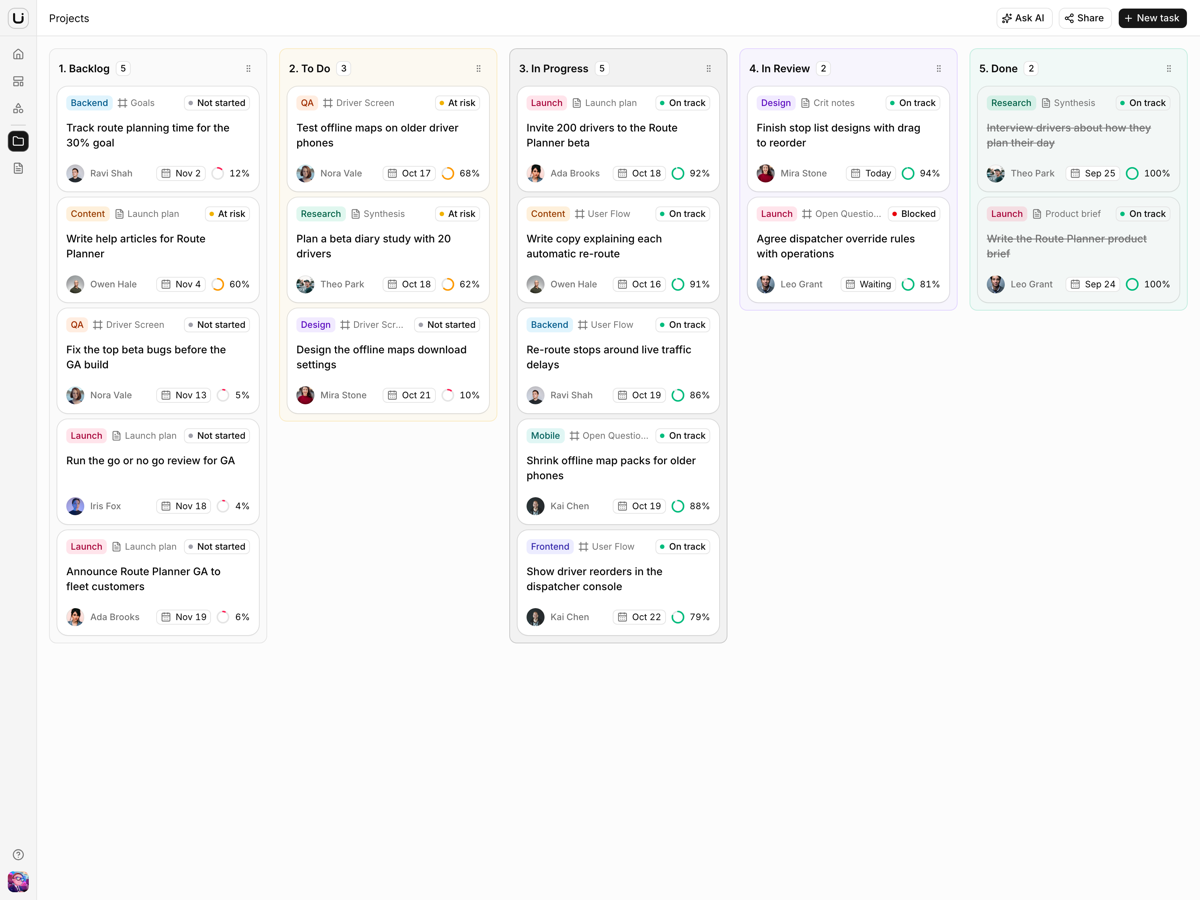Image resolution: width=1200 pixels, height=900 pixels.
Task: Create a task with the New task button
Action: [x=1152, y=18]
